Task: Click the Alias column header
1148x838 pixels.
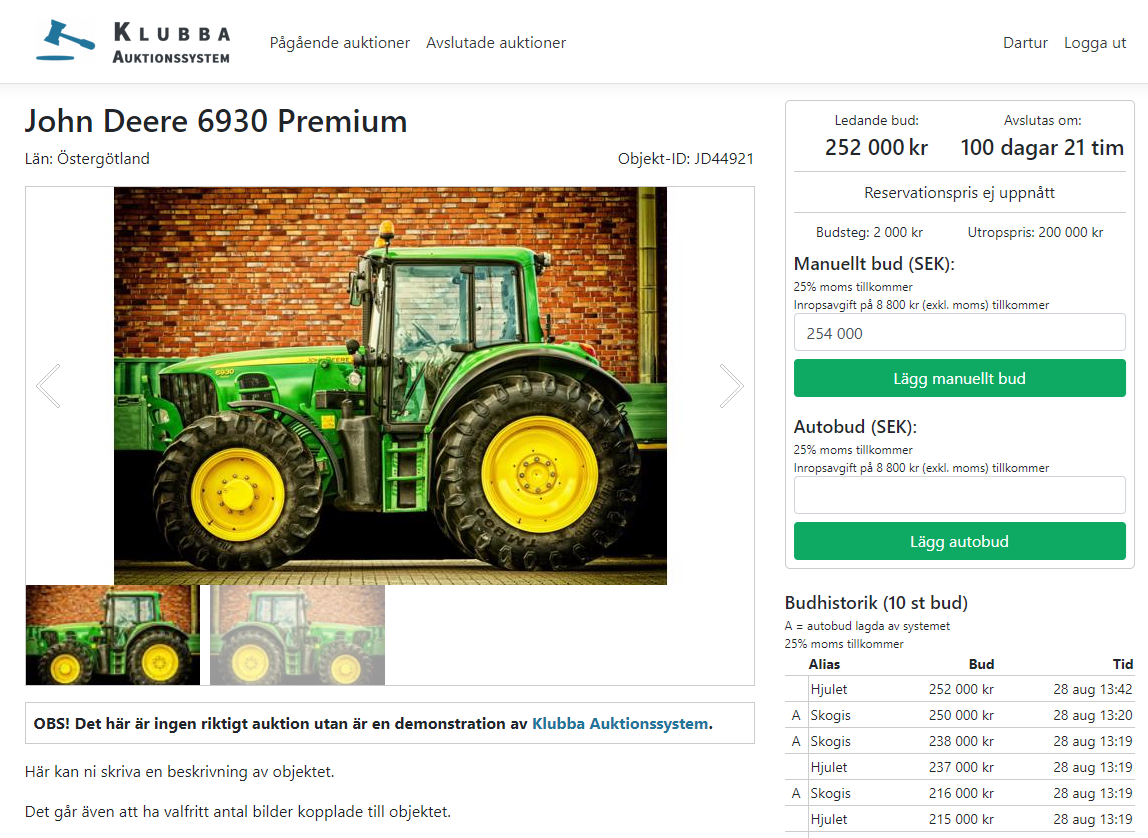Action: tap(824, 664)
